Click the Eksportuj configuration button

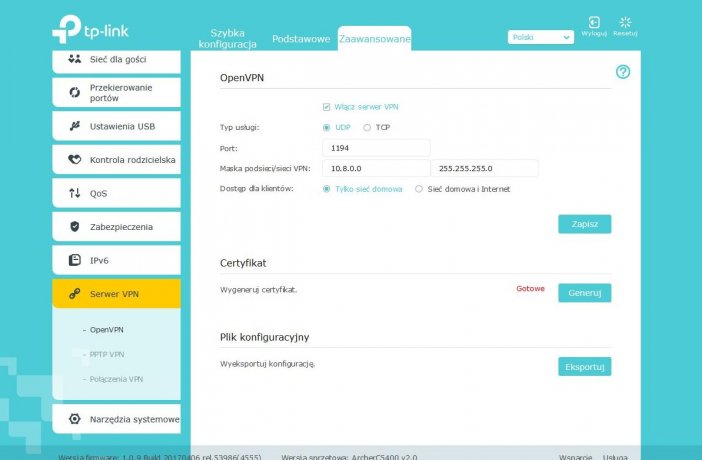584,367
